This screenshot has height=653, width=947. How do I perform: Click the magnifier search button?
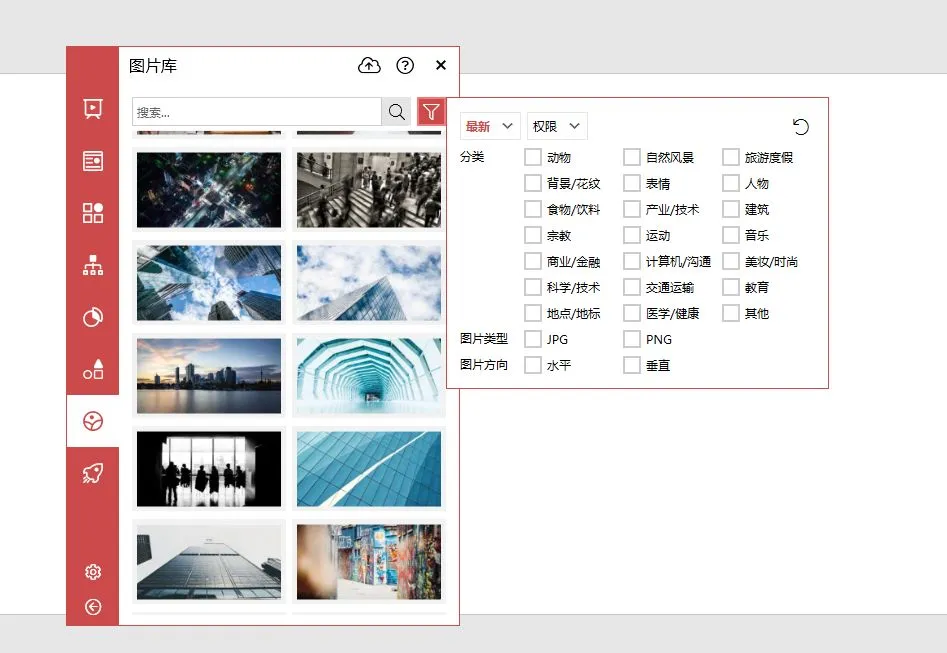[396, 112]
